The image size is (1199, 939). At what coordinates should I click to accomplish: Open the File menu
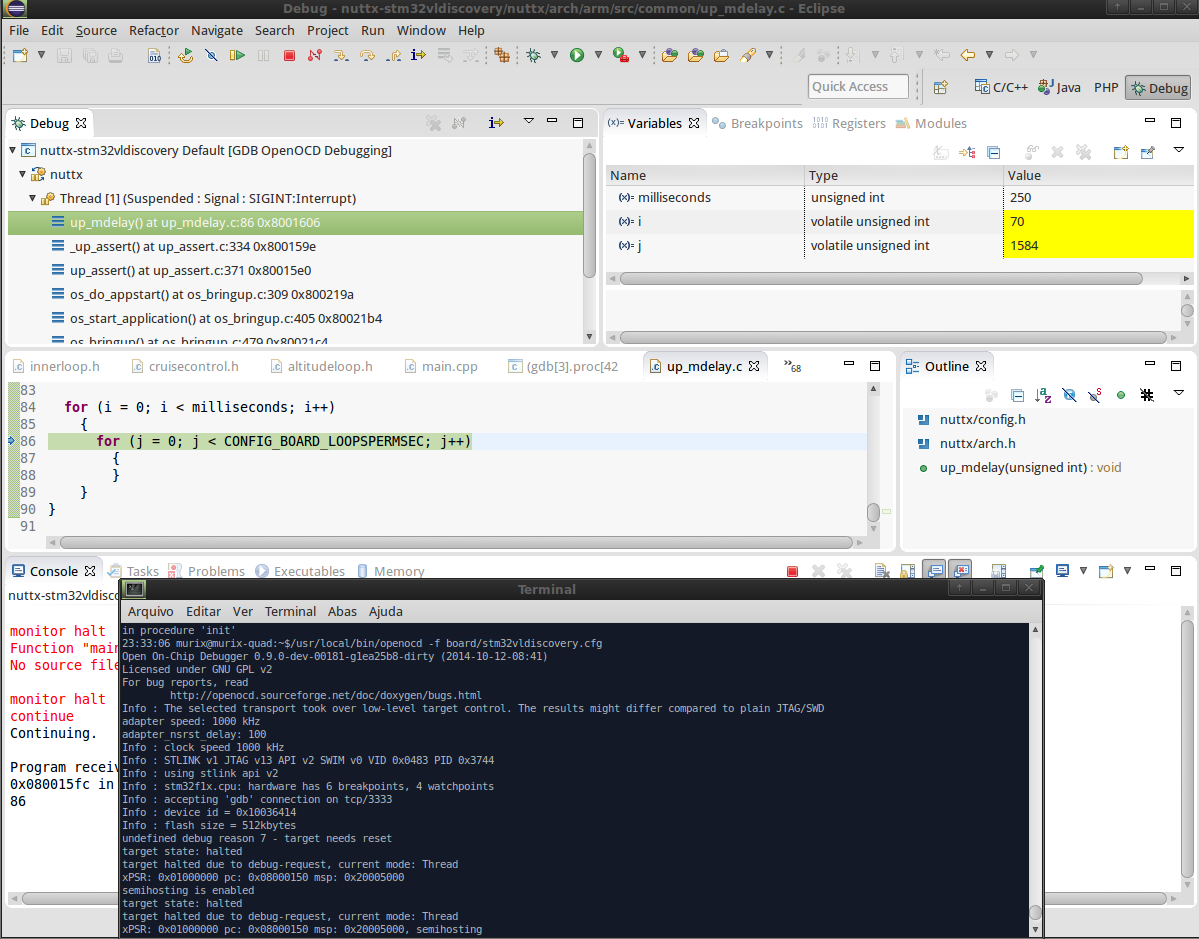point(19,31)
